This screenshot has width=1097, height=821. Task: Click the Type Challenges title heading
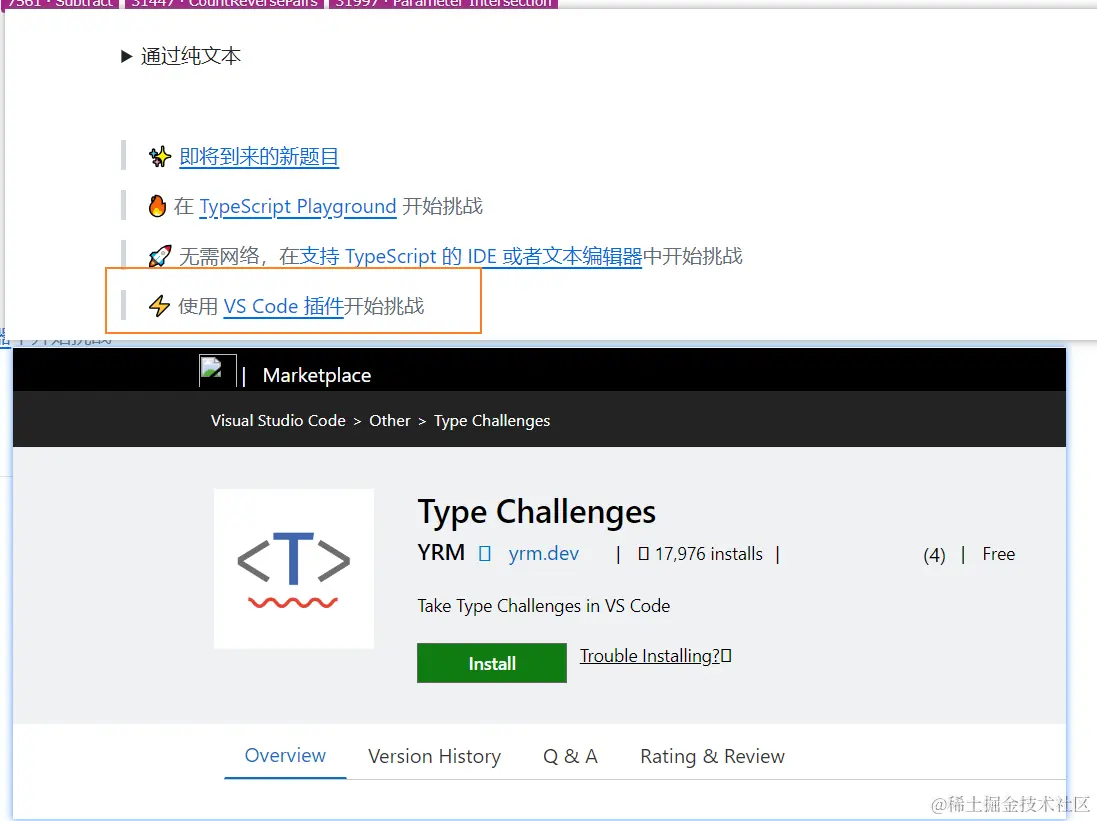click(537, 512)
